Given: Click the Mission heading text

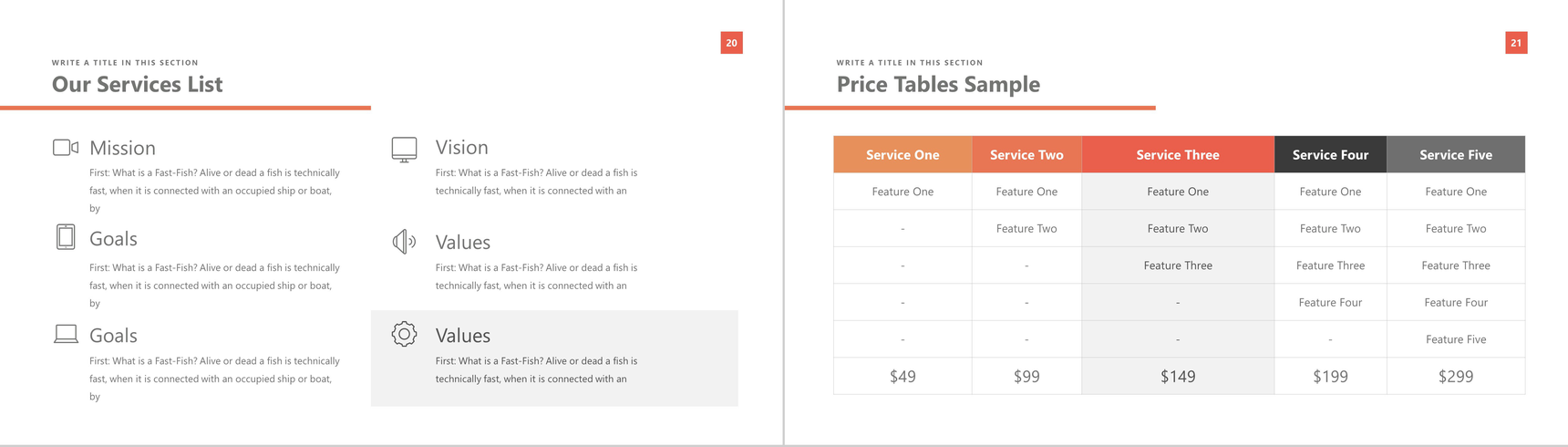Looking at the screenshot, I should tap(122, 148).
